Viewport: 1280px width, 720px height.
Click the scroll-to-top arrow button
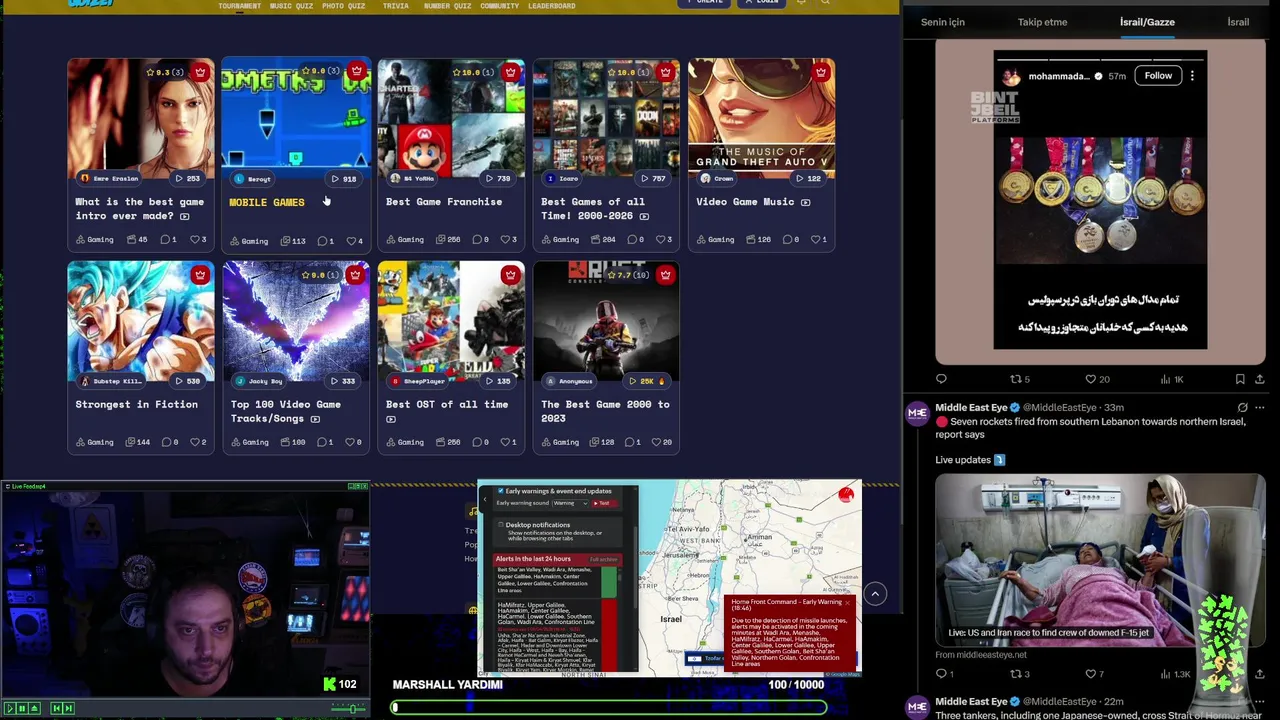click(875, 594)
